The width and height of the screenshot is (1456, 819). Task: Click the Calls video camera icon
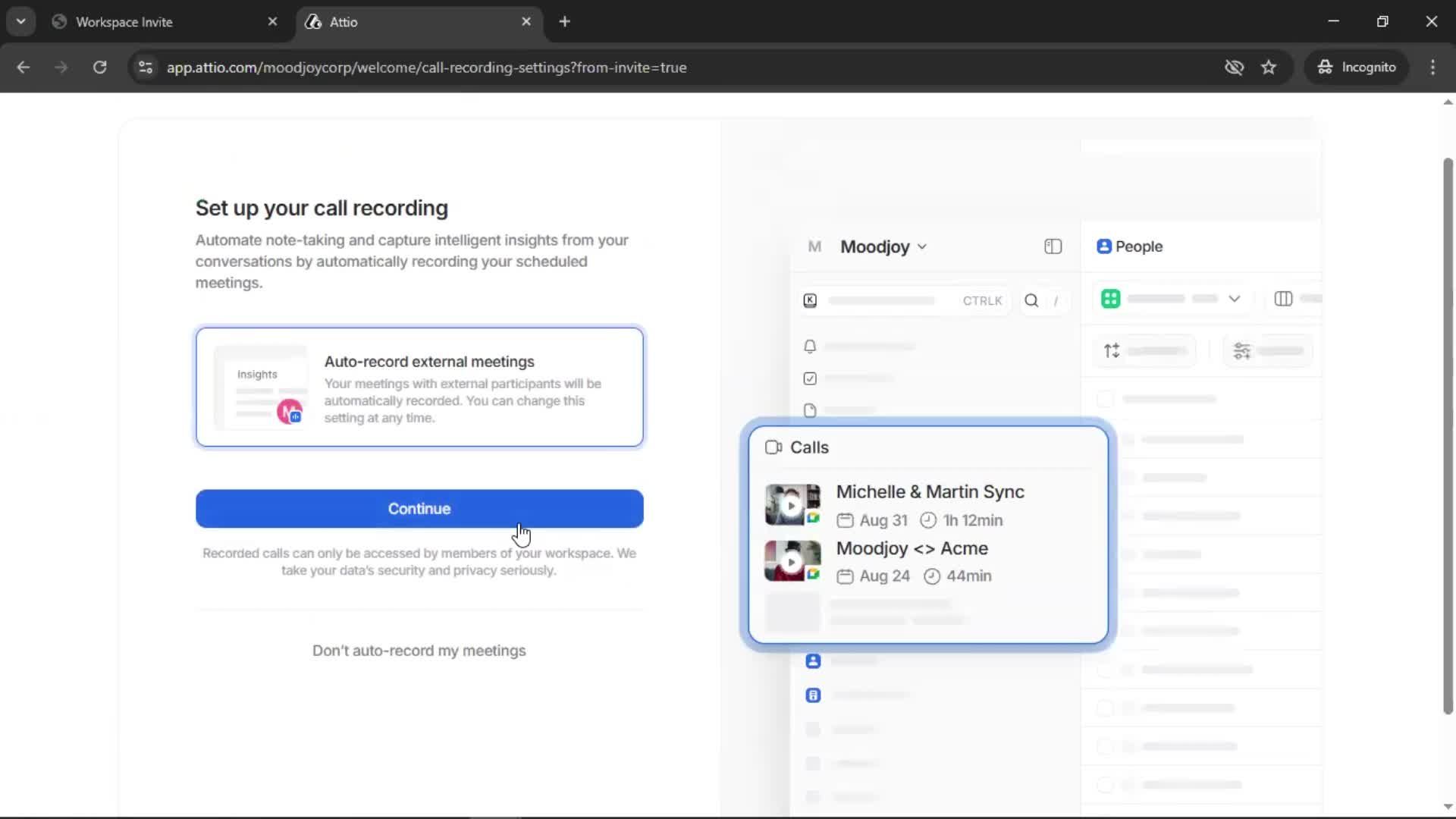pyautogui.click(x=773, y=447)
